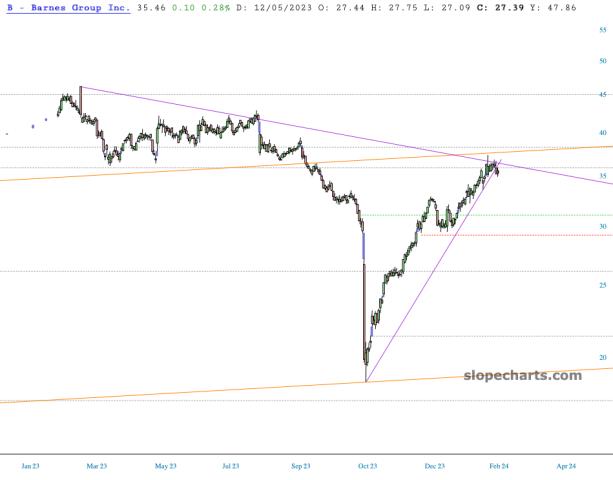The width and height of the screenshot is (613, 480).
Task: Select the red dotted horizontal level line
Action: click(520, 235)
